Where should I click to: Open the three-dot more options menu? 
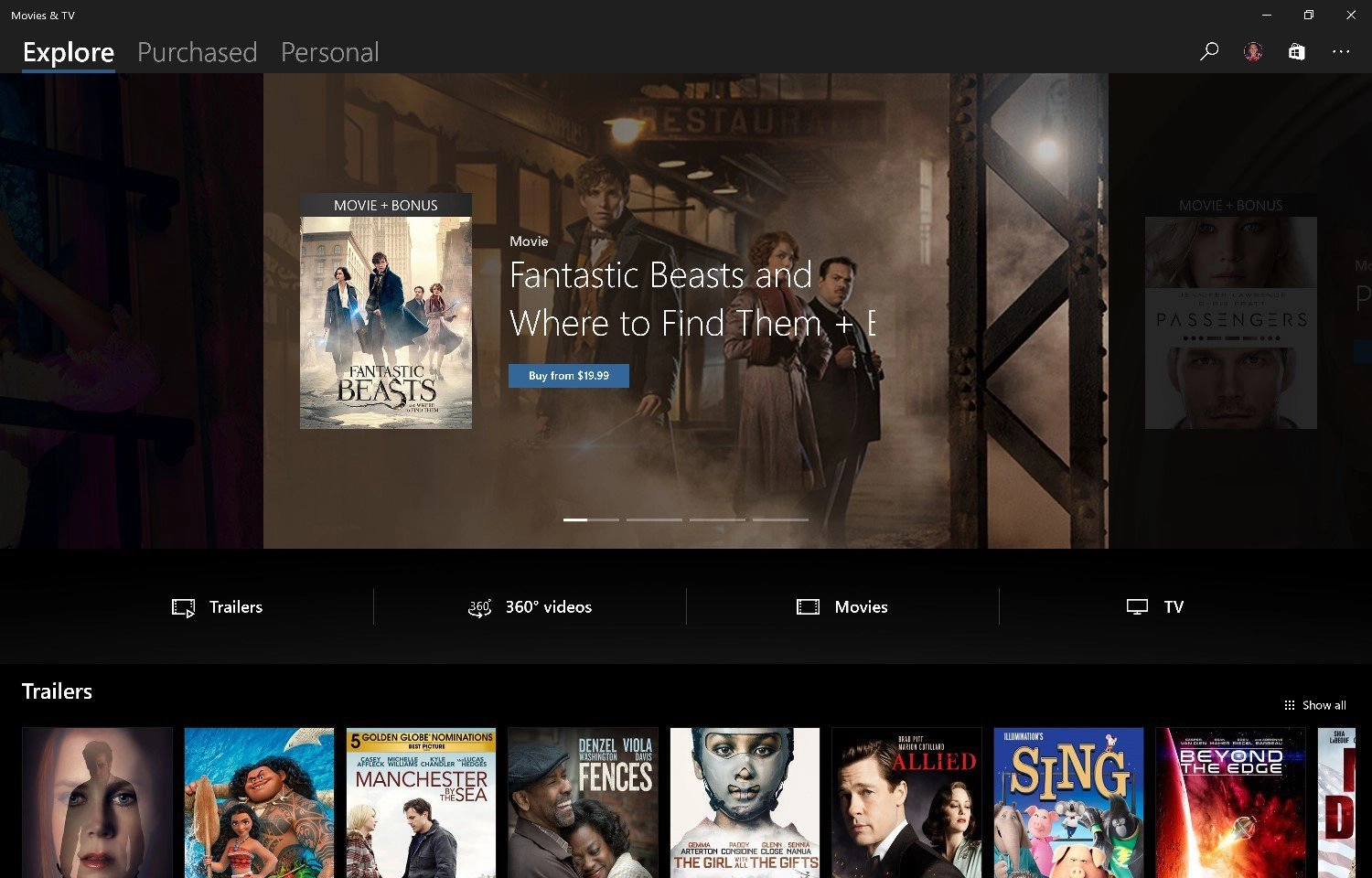(1341, 51)
